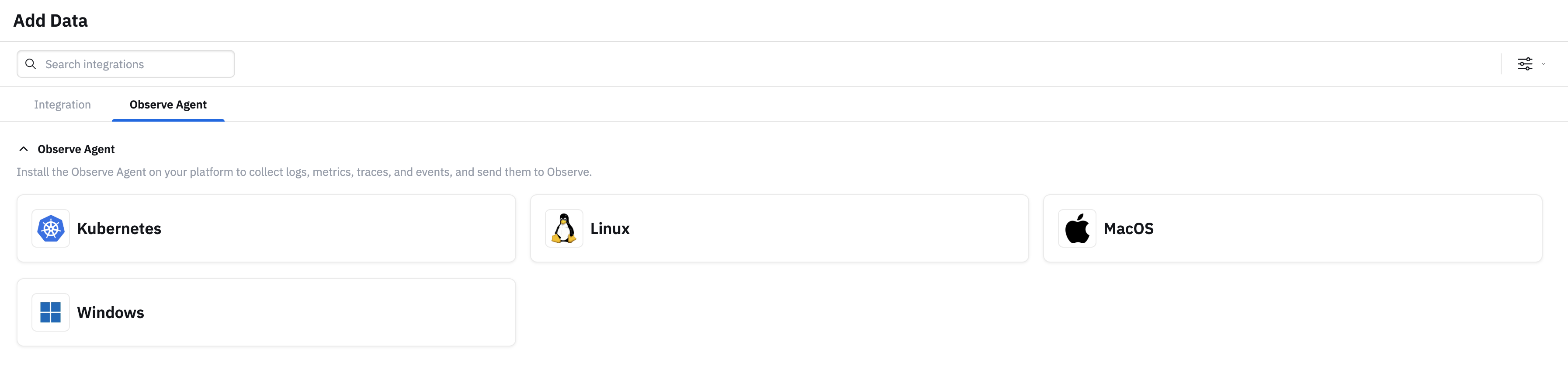Viewport: 1568px width, 385px height.
Task: Click the Linux name label
Action: (x=610, y=228)
